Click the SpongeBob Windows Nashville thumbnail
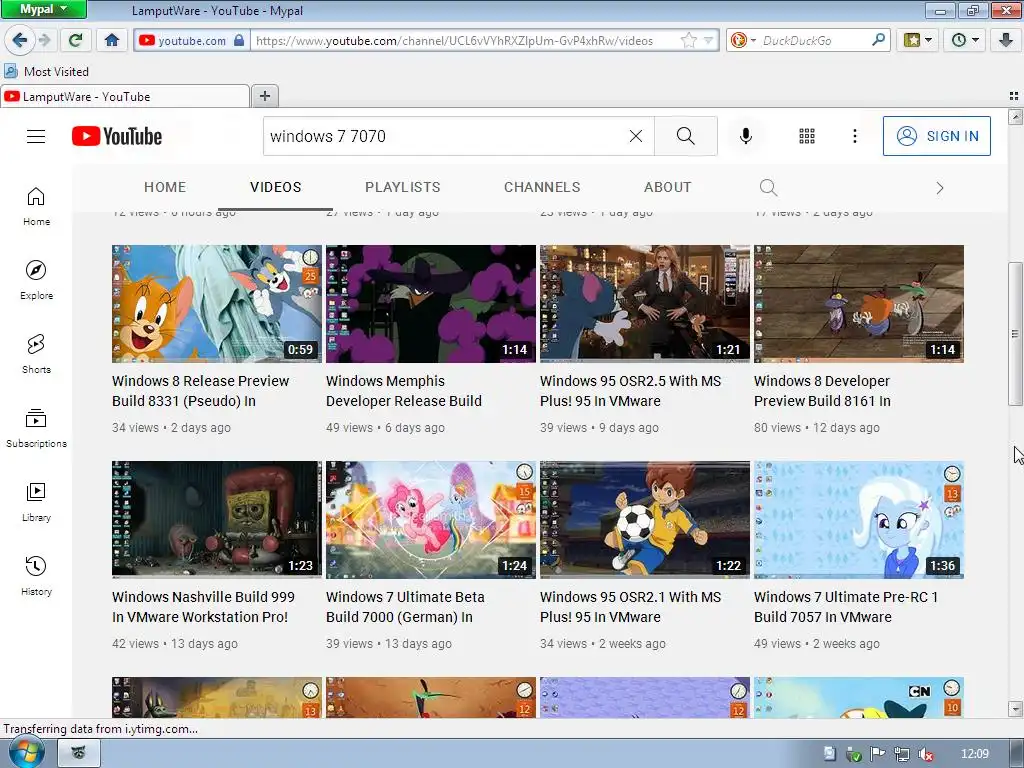1024x768 pixels. [x=217, y=520]
